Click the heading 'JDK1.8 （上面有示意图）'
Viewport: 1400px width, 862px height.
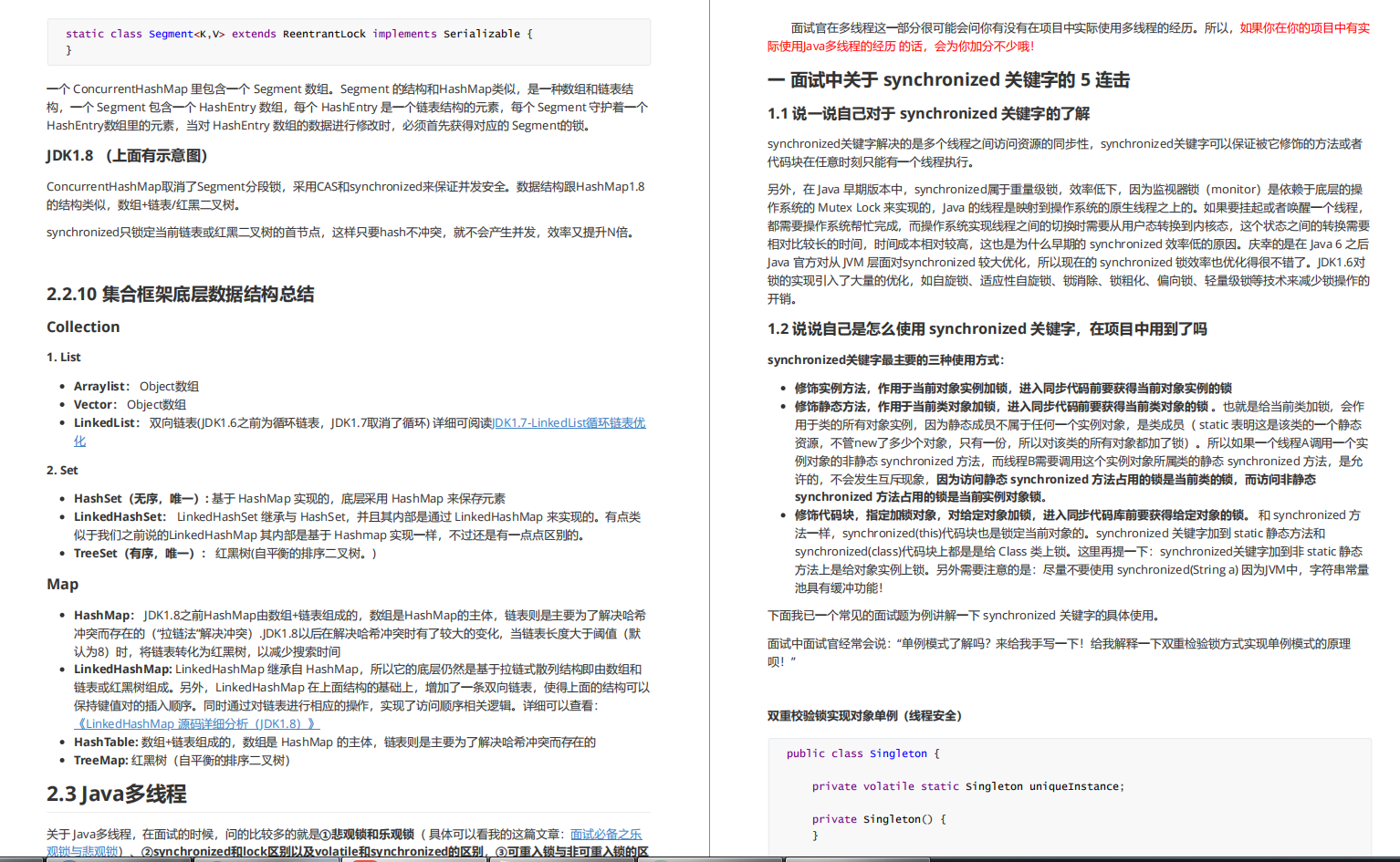pyautogui.click(x=128, y=156)
